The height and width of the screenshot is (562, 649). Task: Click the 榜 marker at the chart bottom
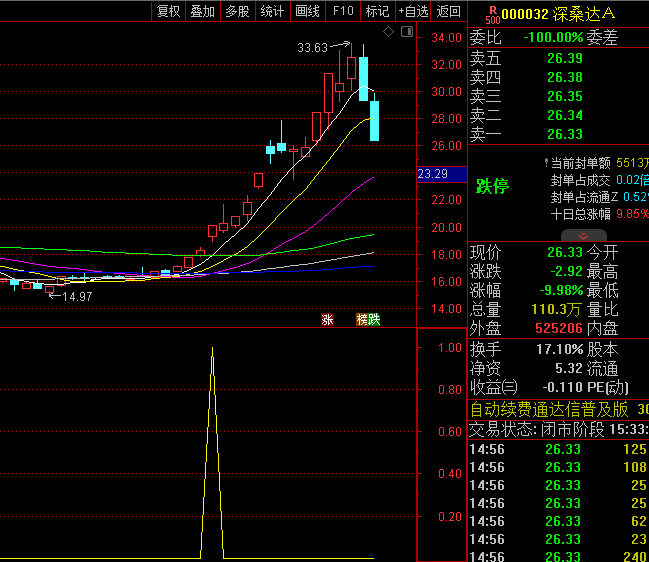pos(362,320)
